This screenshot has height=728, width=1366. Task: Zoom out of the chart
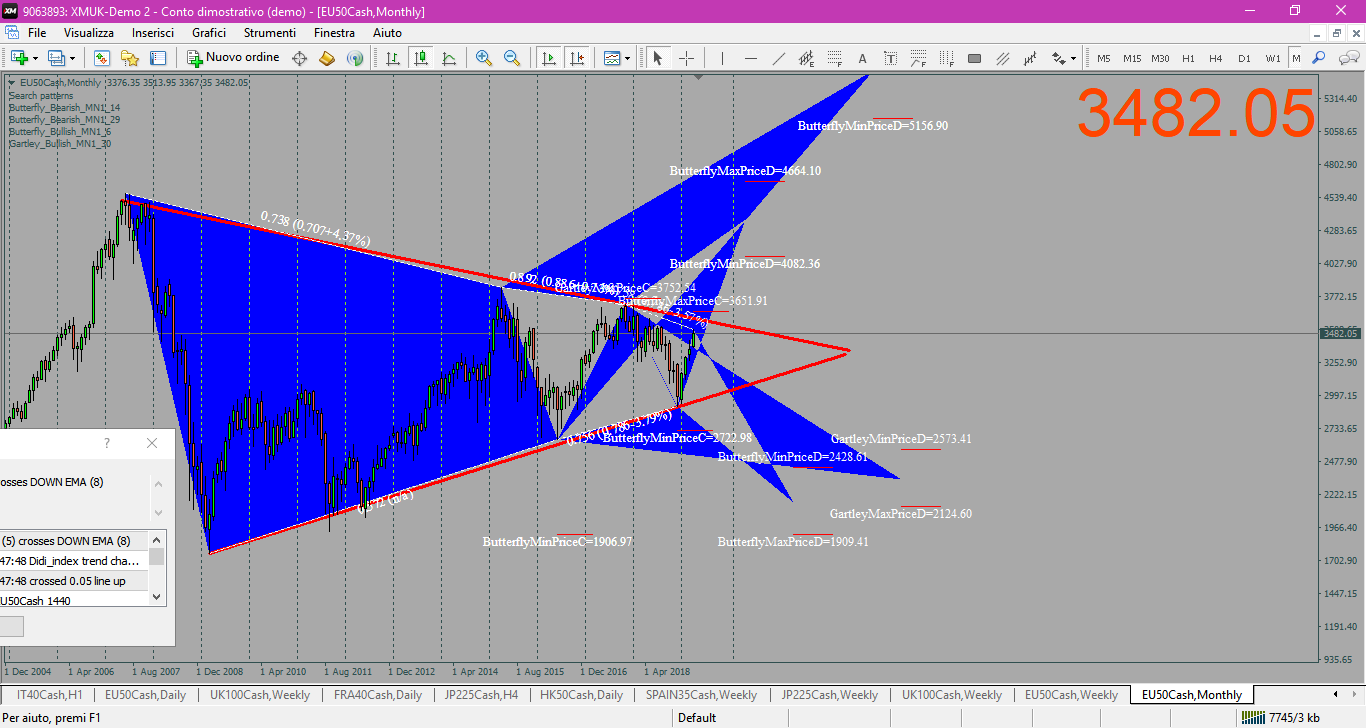512,58
